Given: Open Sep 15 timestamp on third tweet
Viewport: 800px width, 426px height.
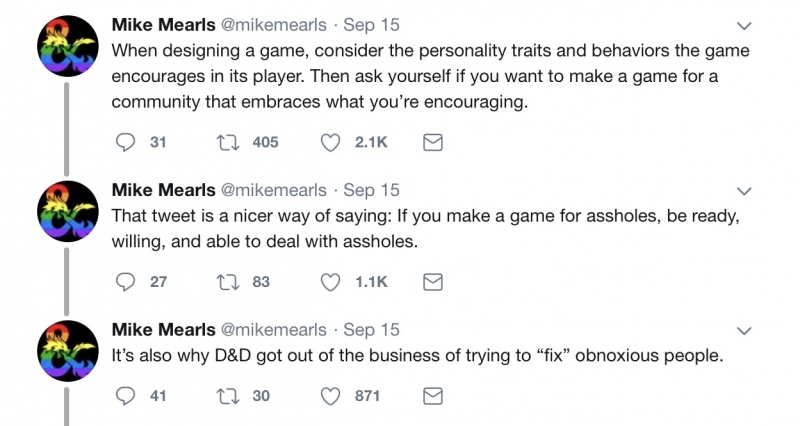Looking at the screenshot, I should coord(371,330).
